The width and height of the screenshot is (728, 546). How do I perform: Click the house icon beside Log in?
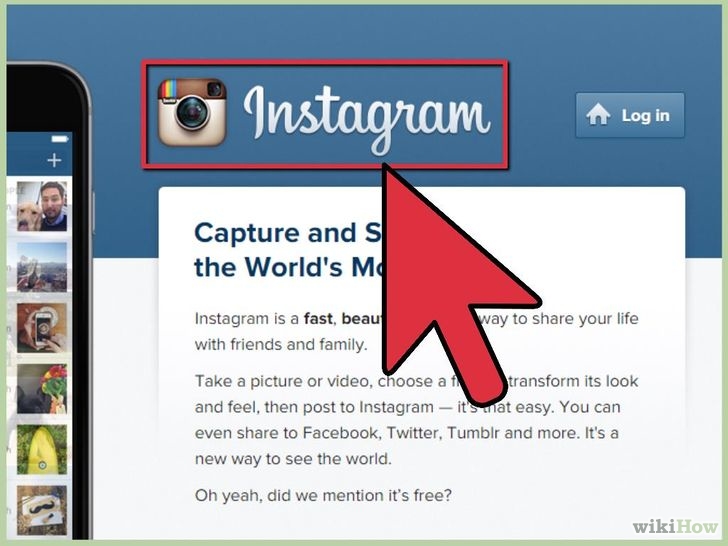tap(598, 115)
